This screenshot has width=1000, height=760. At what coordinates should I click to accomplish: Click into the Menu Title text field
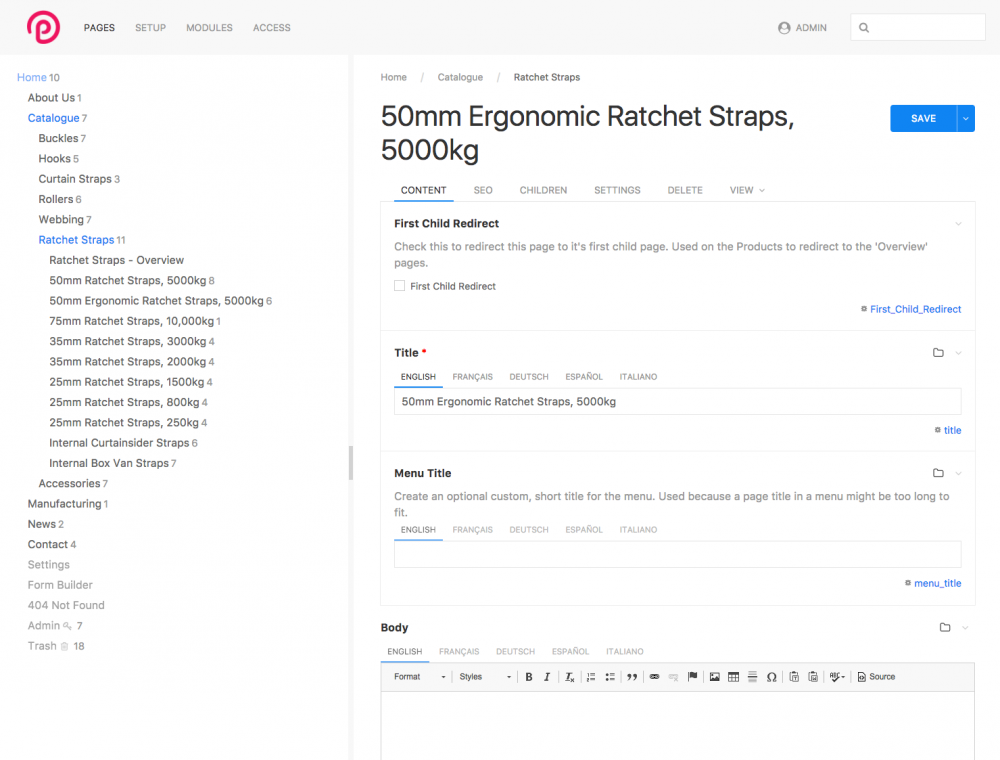(x=677, y=555)
